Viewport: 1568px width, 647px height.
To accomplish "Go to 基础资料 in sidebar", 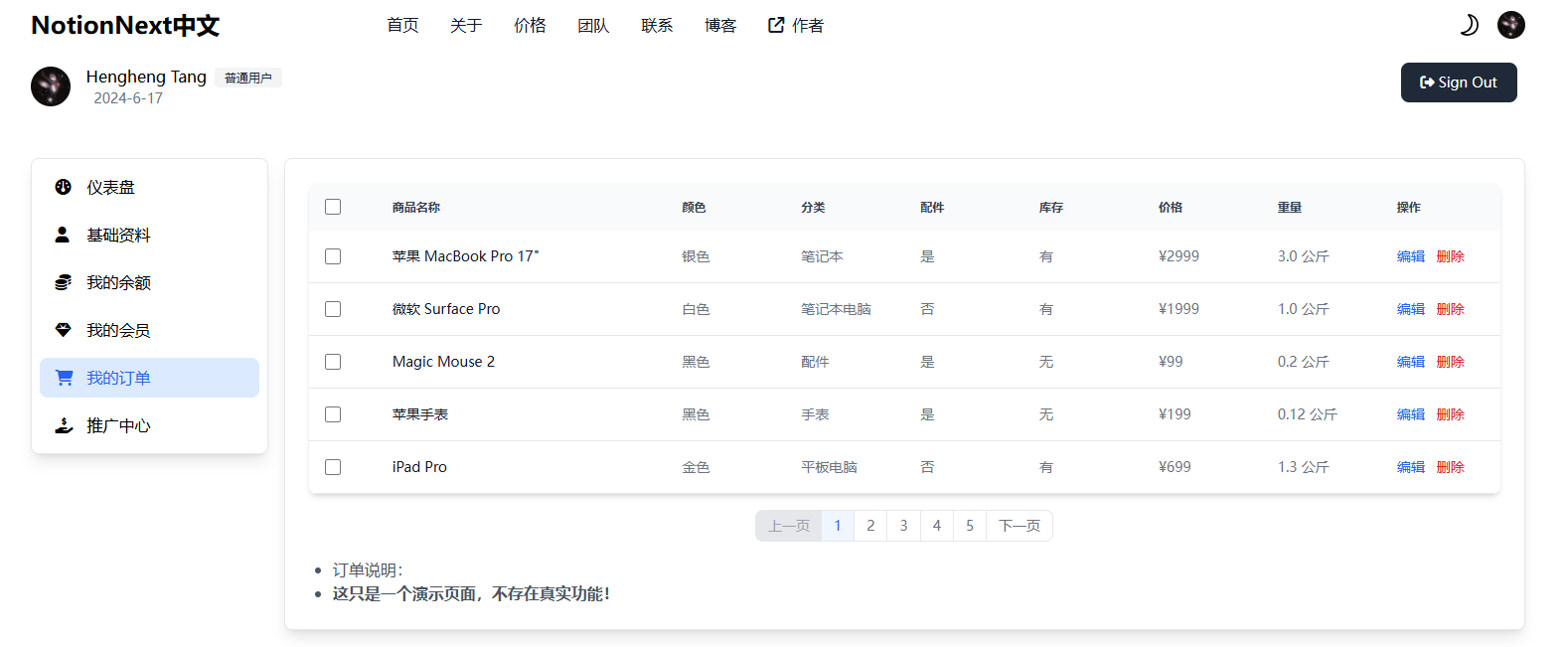I will (x=149, y=235).
